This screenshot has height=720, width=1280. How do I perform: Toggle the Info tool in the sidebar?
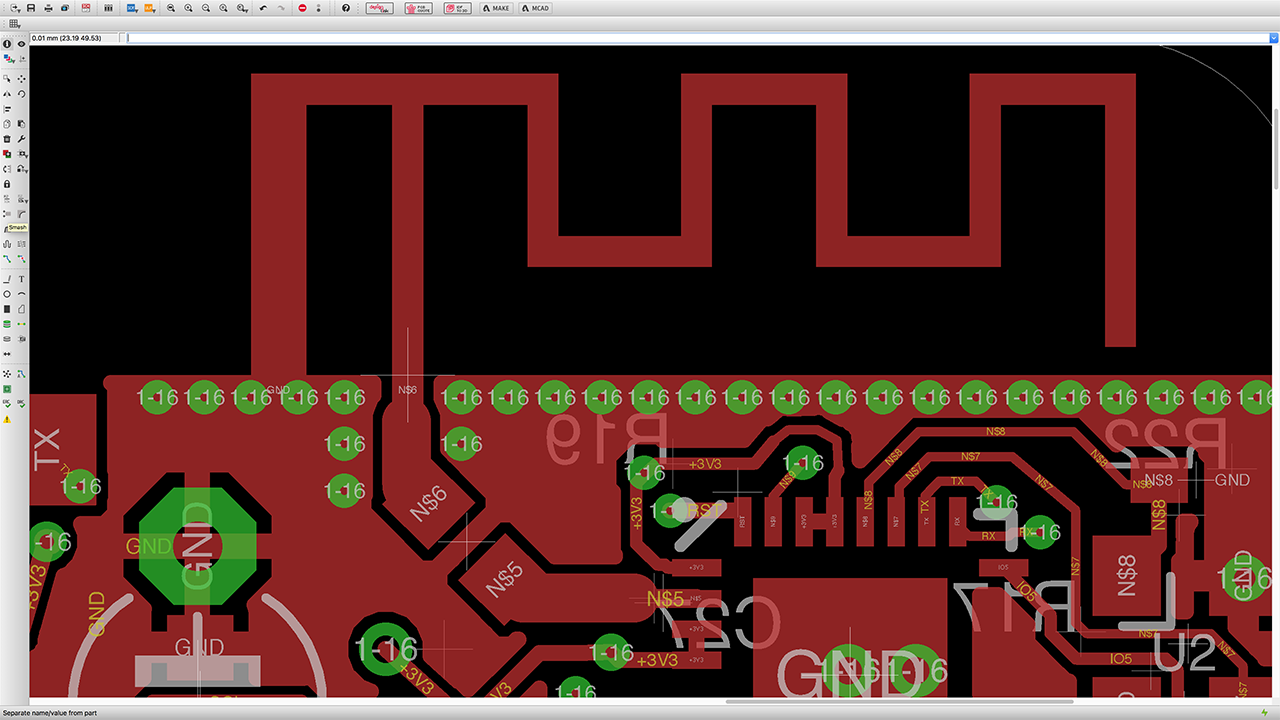[x=7, y=44]
